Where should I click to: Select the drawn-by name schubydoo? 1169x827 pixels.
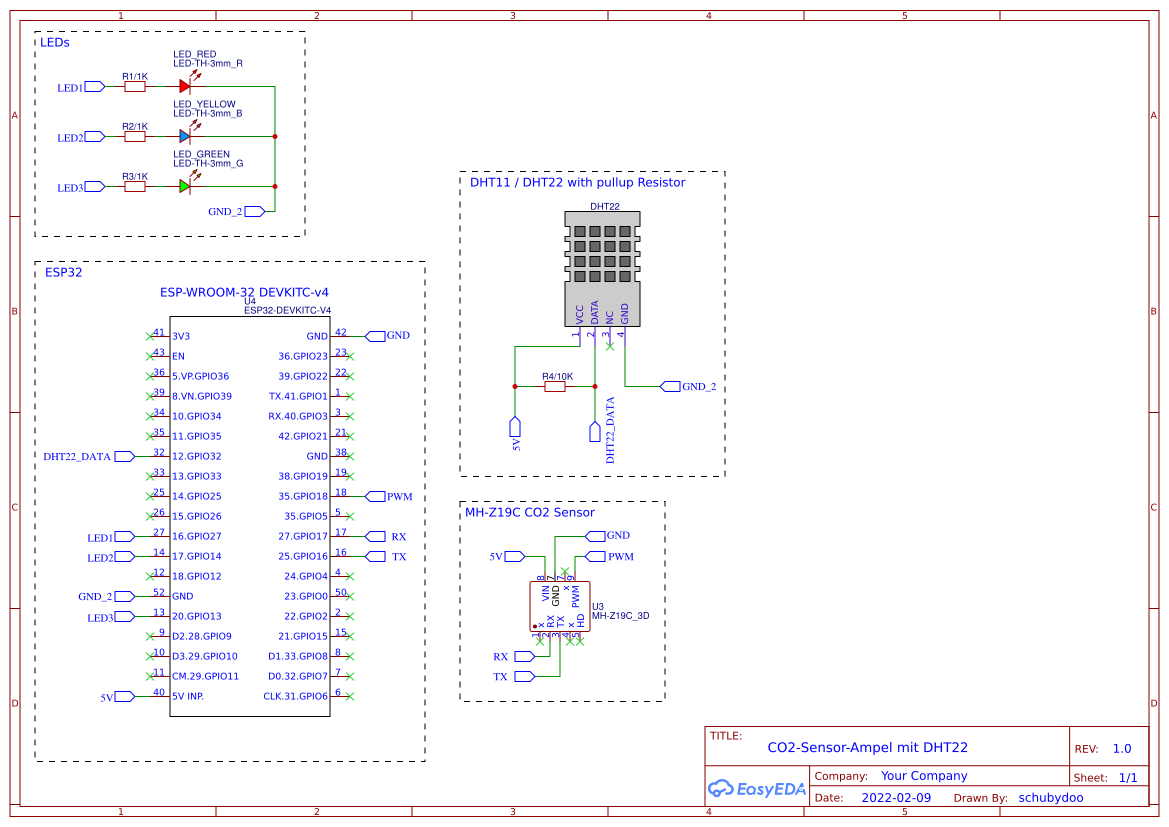click(1050, 798)
